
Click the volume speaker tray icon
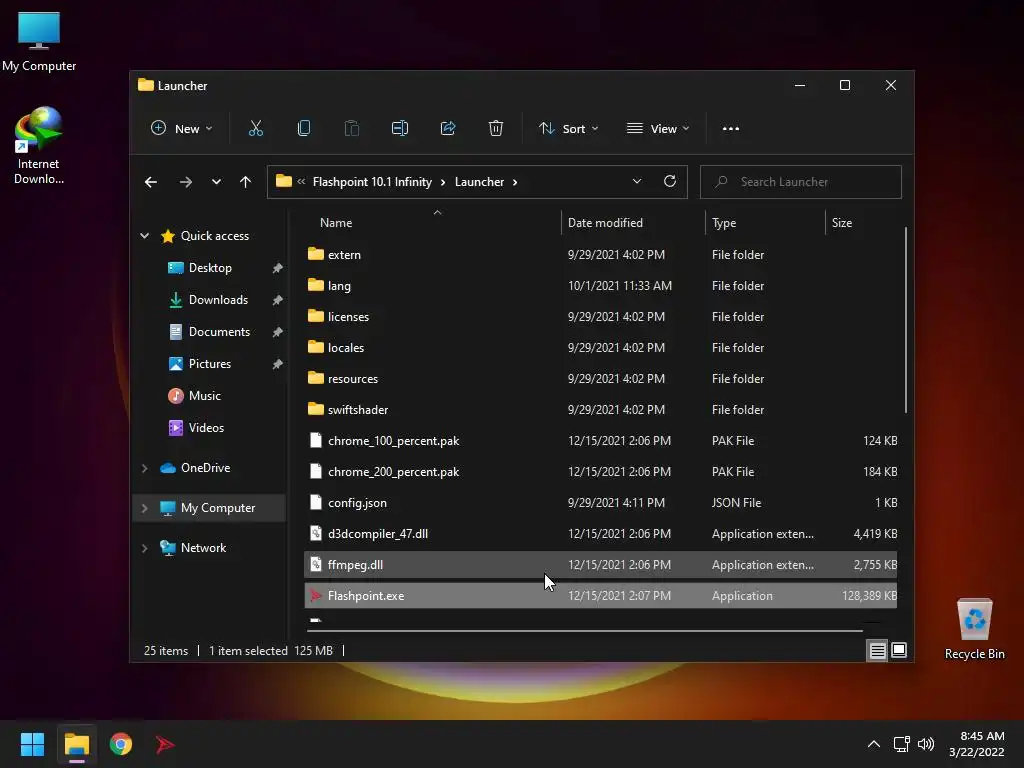(x=925, y=744)
